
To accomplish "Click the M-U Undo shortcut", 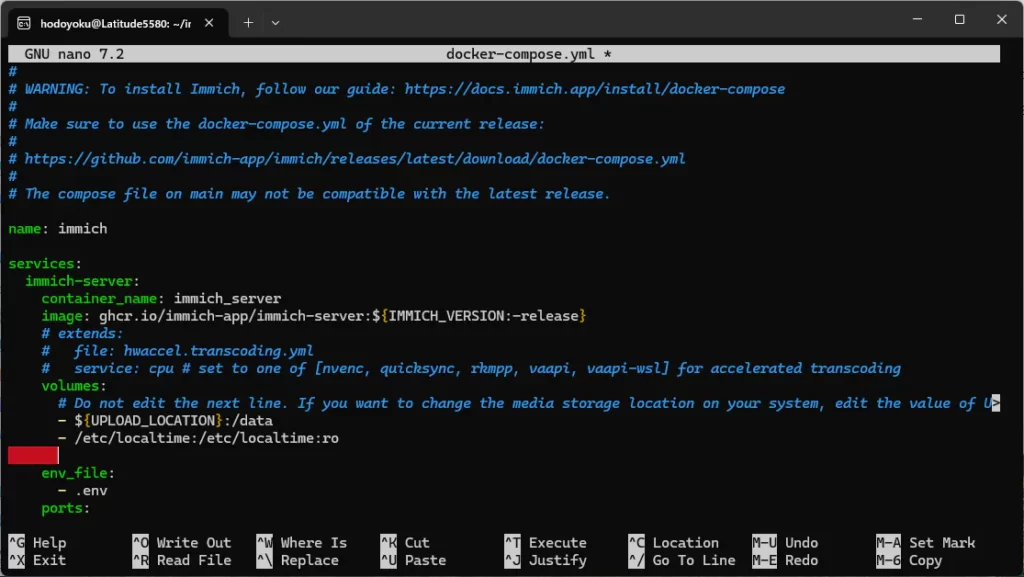I will 785,542.
